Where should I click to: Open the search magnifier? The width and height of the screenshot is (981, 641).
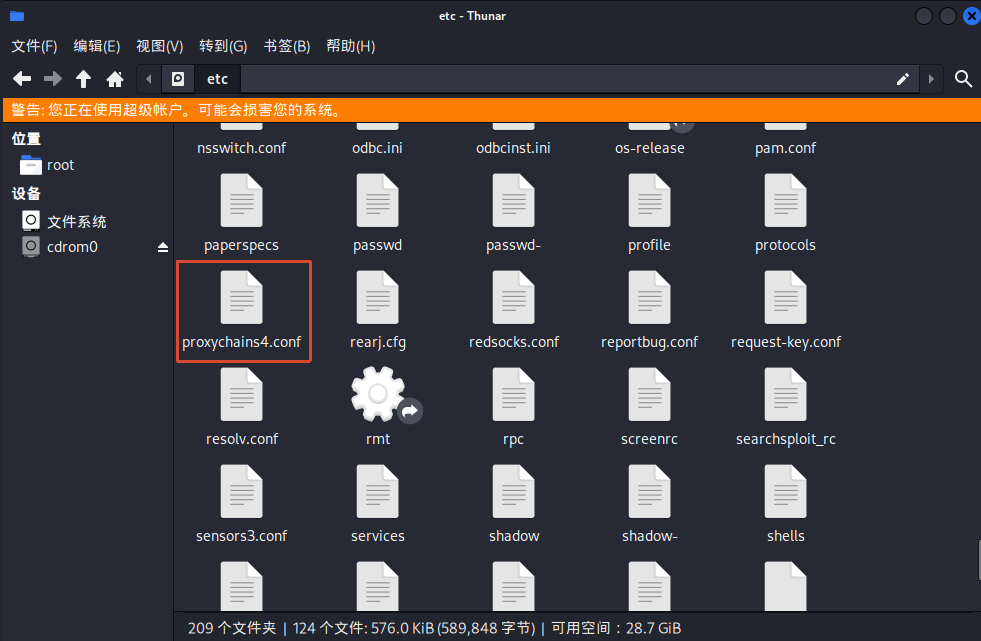pos(963,79)
